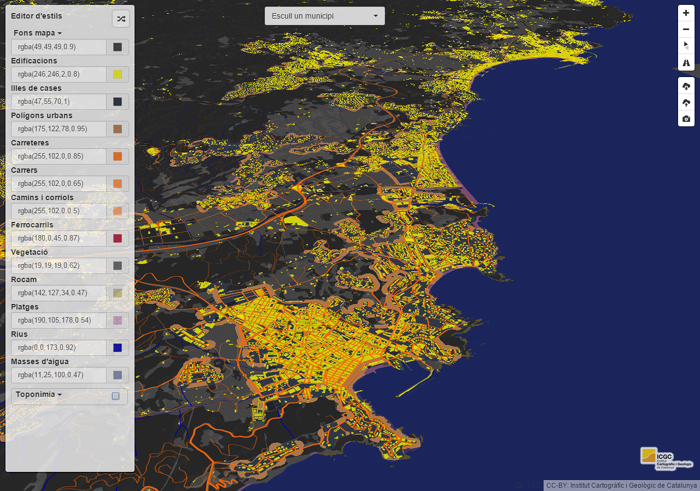Open the Ferrocarrils red color swatch

118,239
